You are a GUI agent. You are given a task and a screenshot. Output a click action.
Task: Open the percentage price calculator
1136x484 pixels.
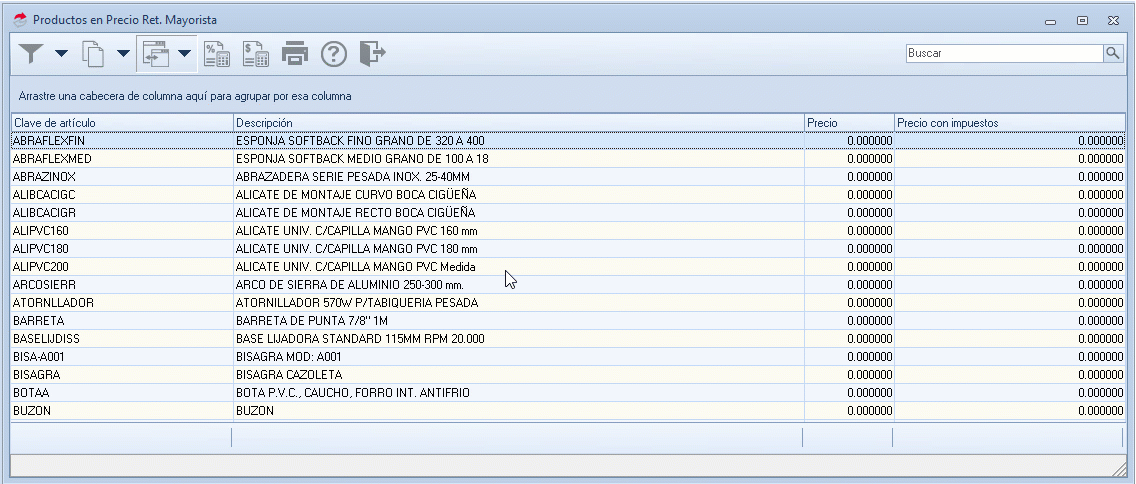[x=217, y=54]
